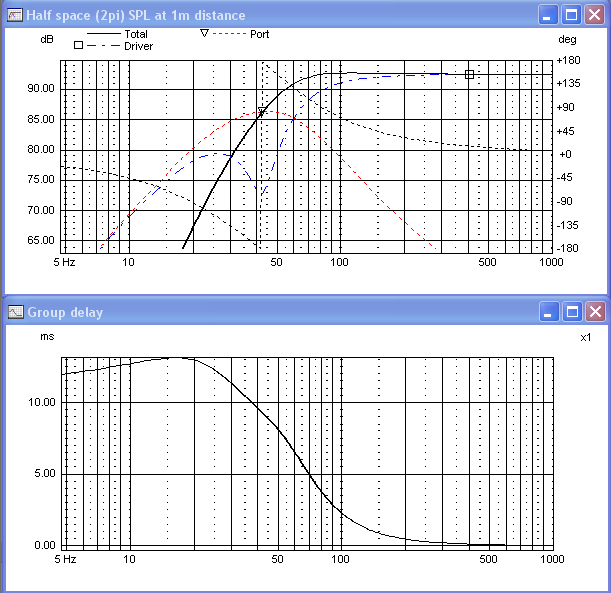Screen dimensions: 611x593
Task: Click the Group delay window icon
Action: tap(16, 312)
